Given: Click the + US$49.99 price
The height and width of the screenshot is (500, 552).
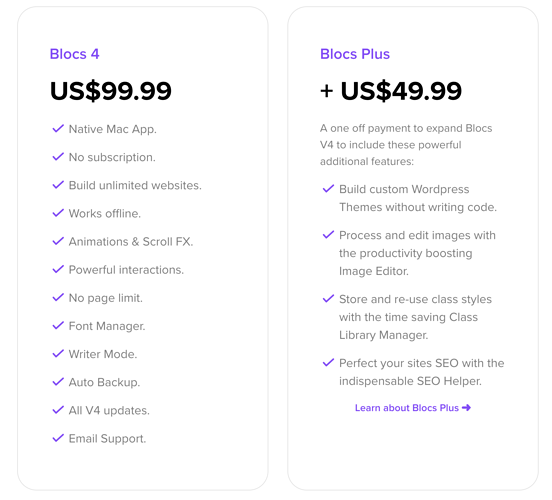Looking at the screenshot, I should pos(391,91).
